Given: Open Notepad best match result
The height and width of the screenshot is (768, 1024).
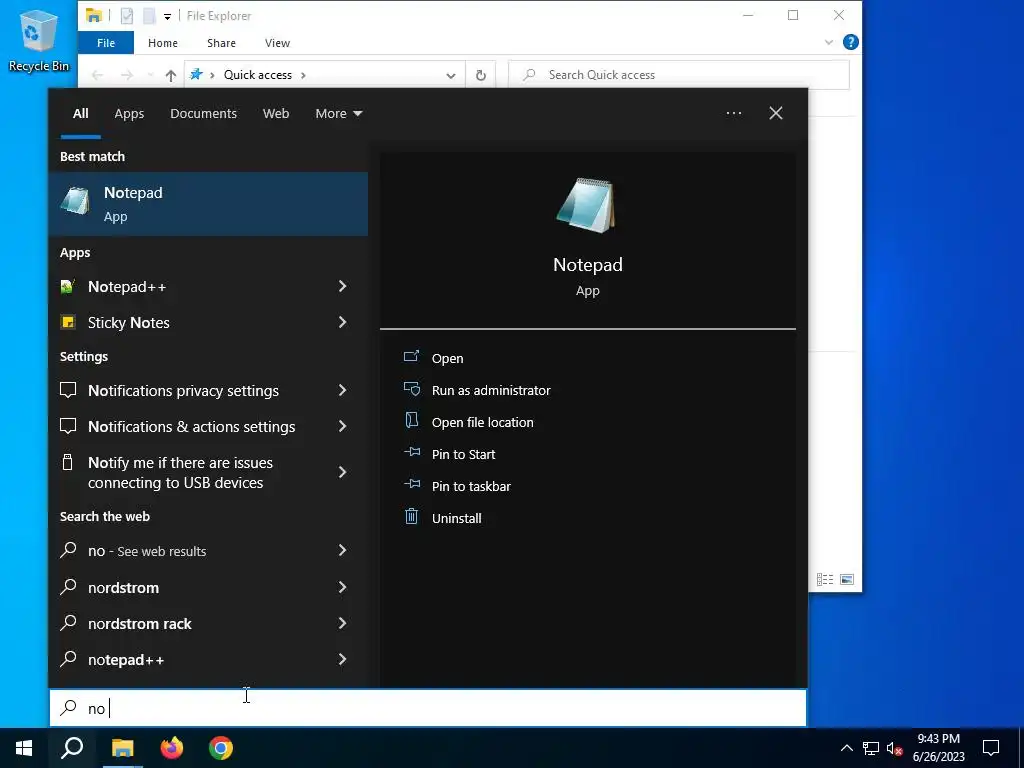Looking at the screenshot, I should (x=208, y=204).
